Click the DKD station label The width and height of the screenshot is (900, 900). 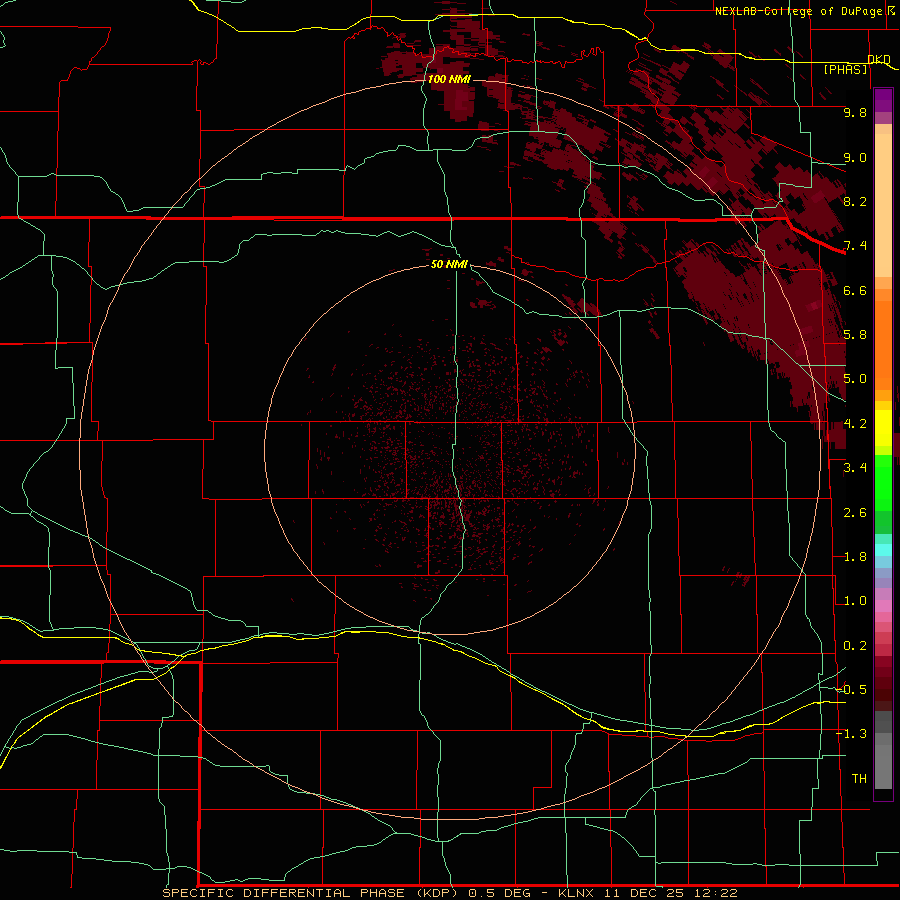(x=879, y=59)
